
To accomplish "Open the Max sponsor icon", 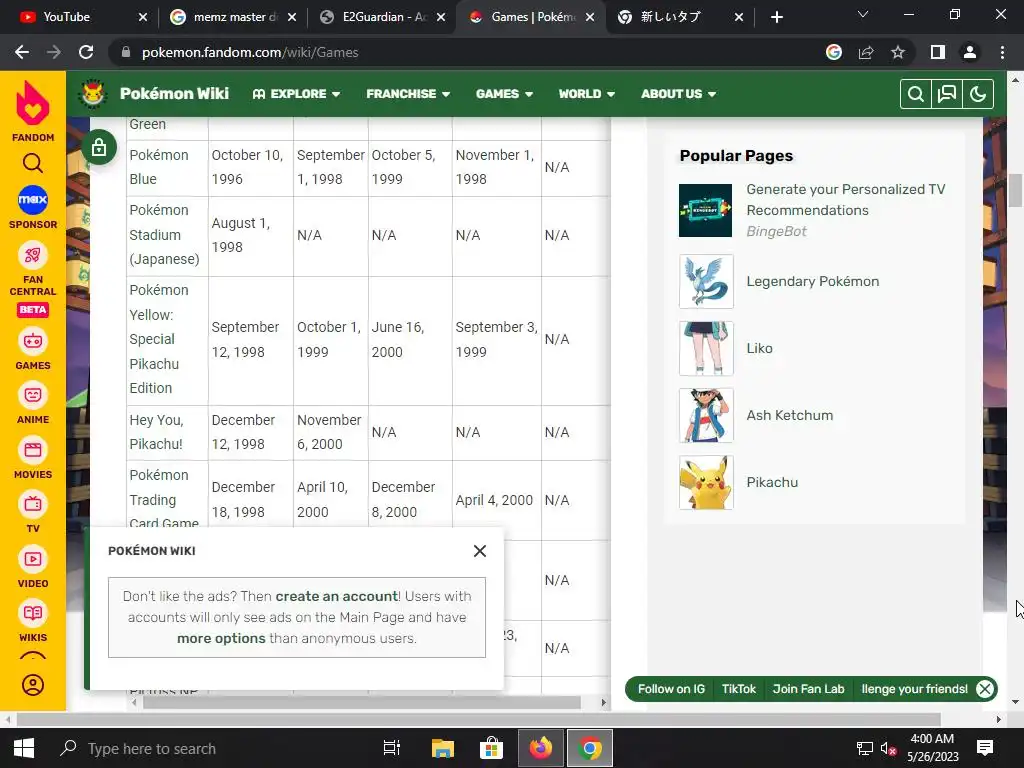I will 33,200.
